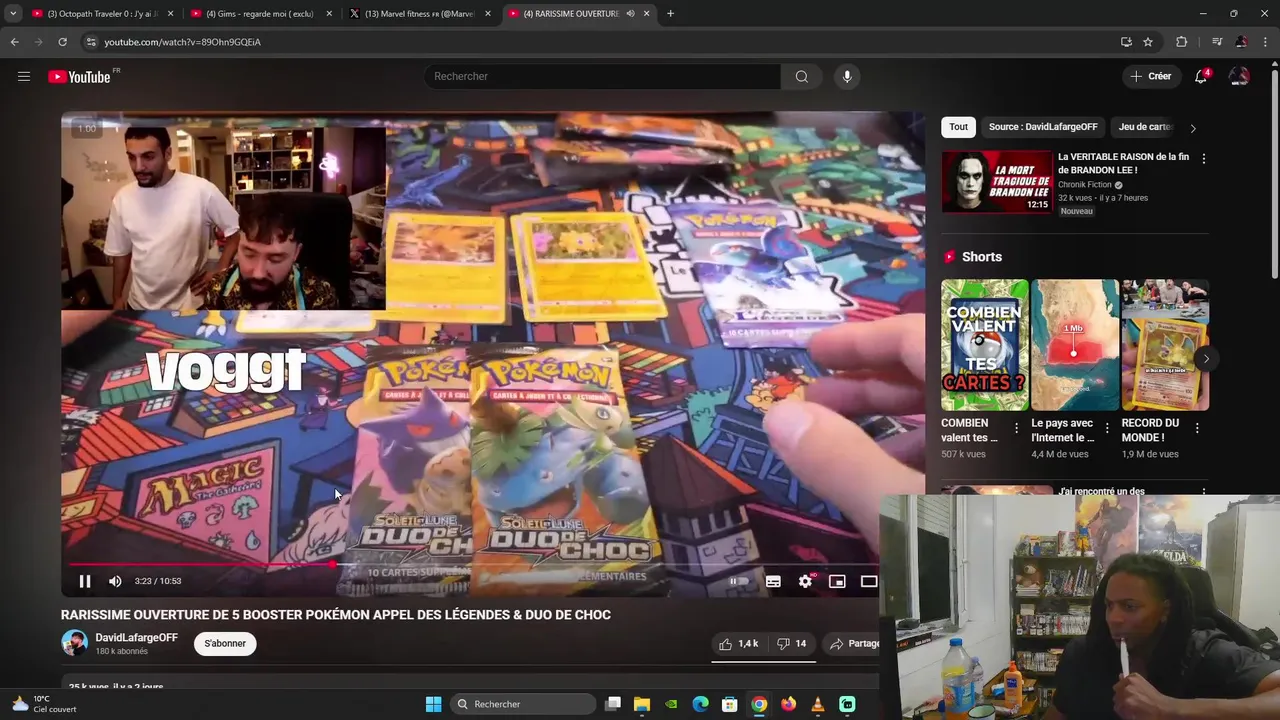Viewport: 1280px width, 720px height.
Task: Open a new browser tab
Action: [670, 14]
